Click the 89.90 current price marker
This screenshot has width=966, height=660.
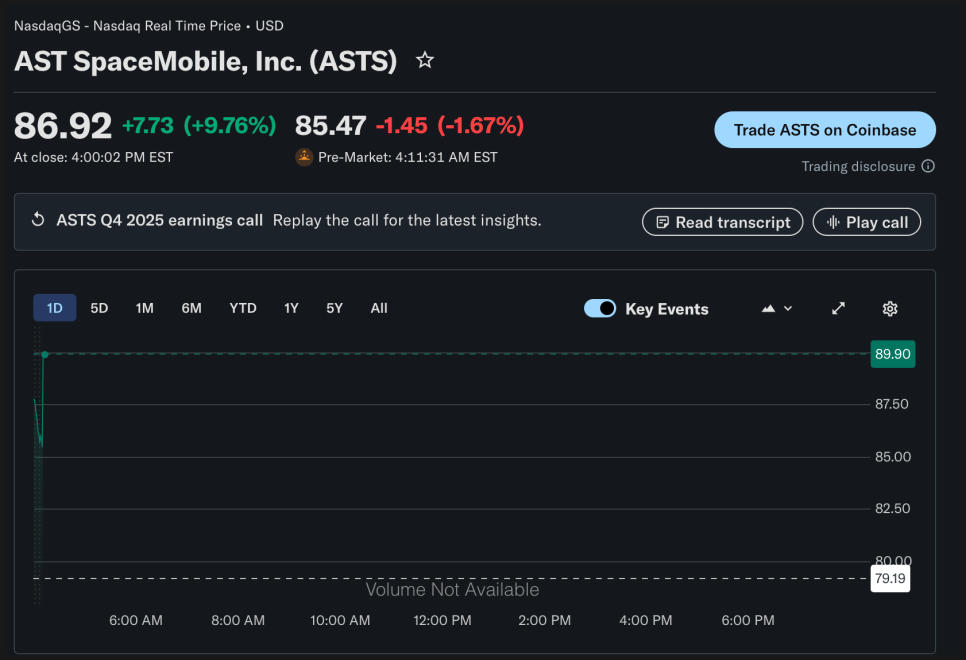892,354
